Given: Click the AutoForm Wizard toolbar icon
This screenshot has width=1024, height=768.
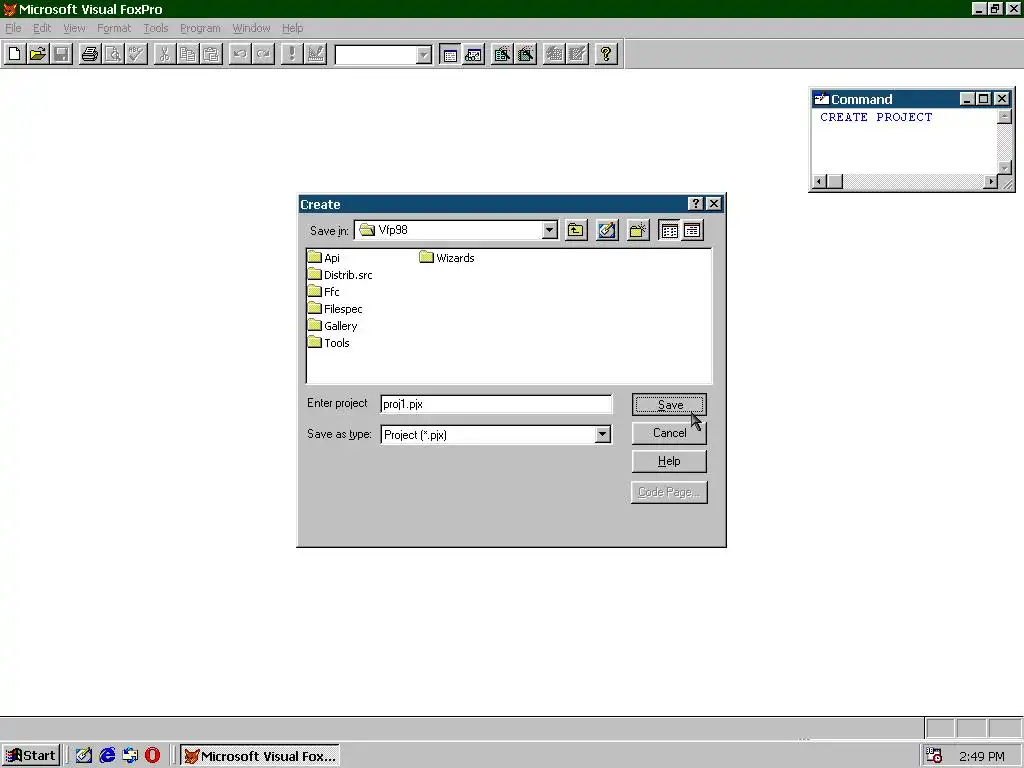Looking at the screenshot, I should [553, 54].
